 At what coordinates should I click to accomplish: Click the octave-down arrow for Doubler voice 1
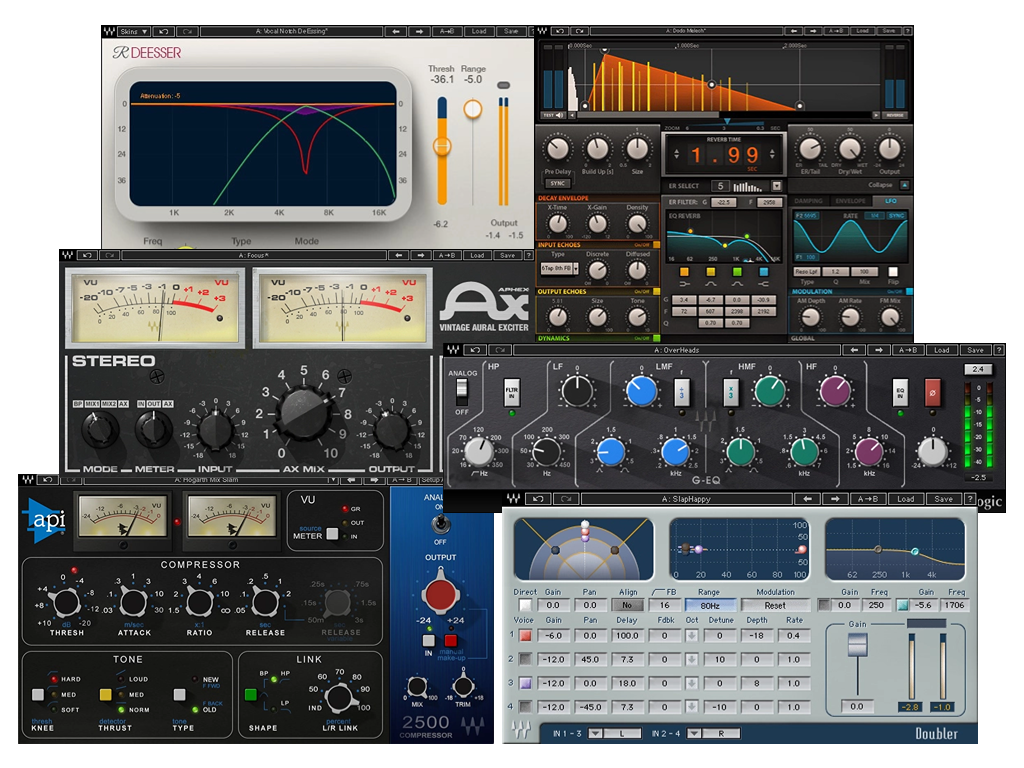tap(692, 635)
